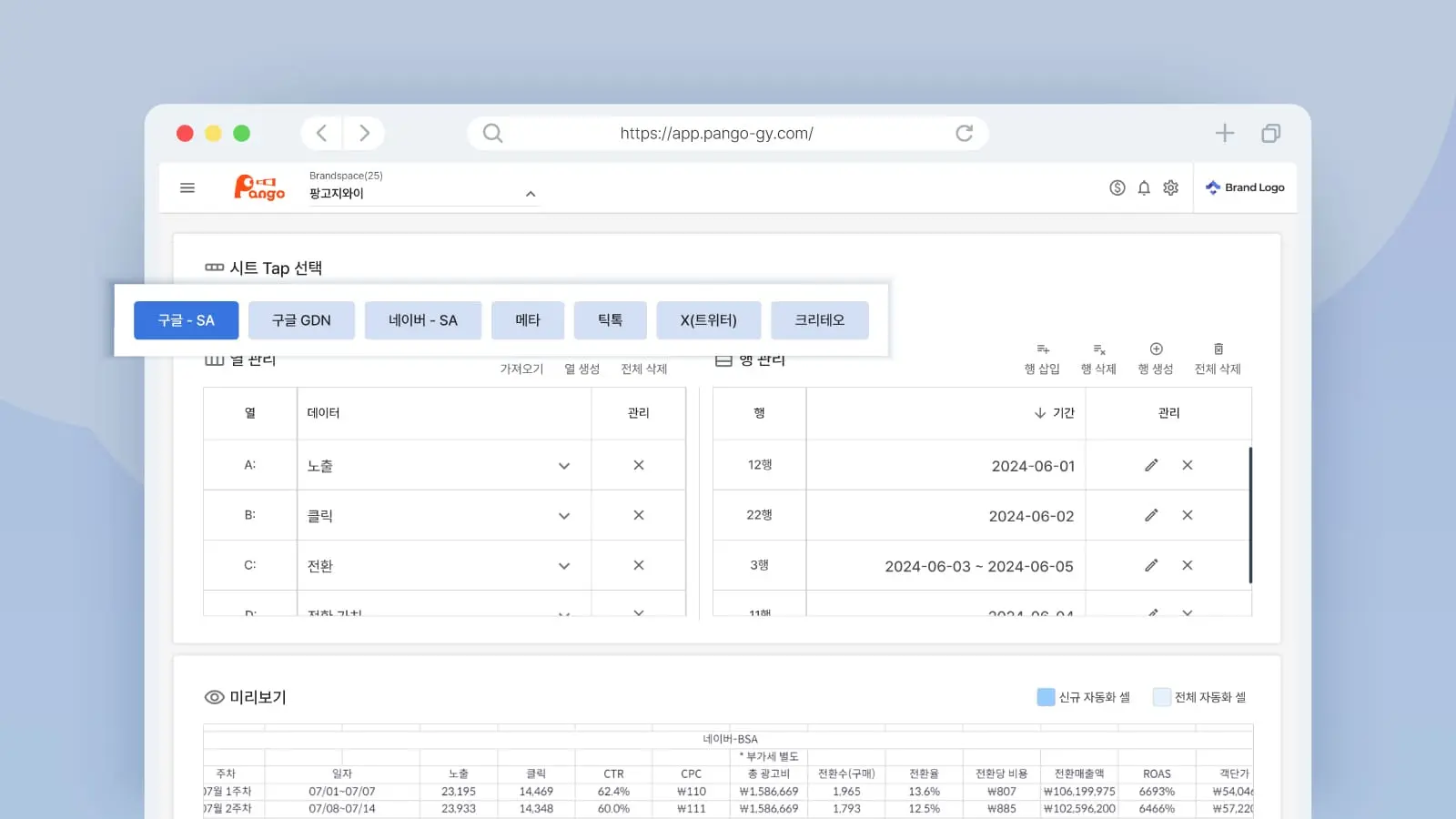Sort rows by 기간 column header
Viewport: 1456px width, 819px height.
[1055, 413]
